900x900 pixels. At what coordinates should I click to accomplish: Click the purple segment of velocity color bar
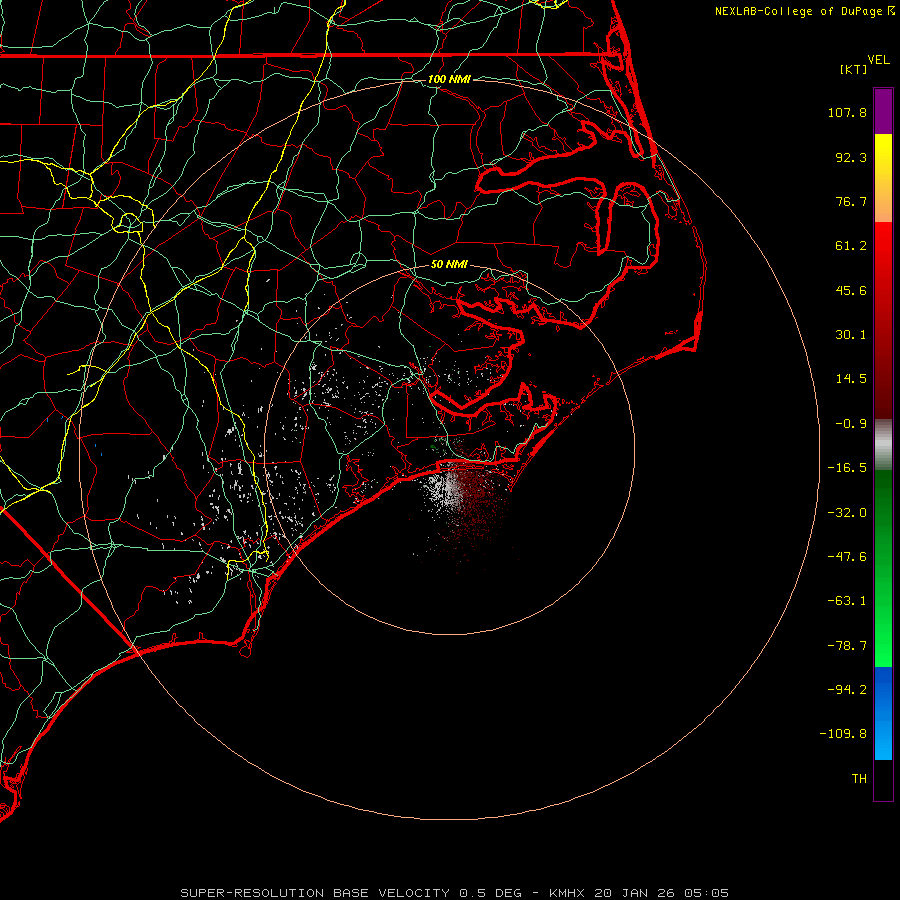point(883,111)
